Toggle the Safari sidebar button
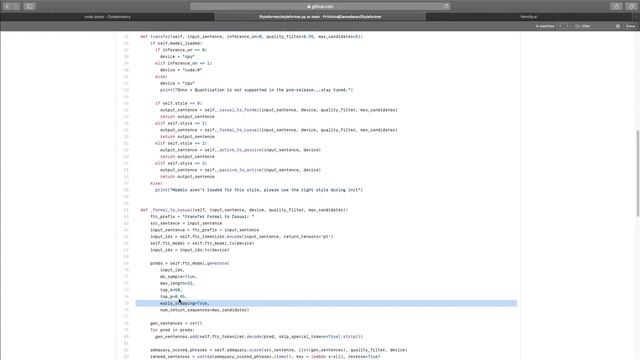The image size is (640, 360). coord(29,6)
